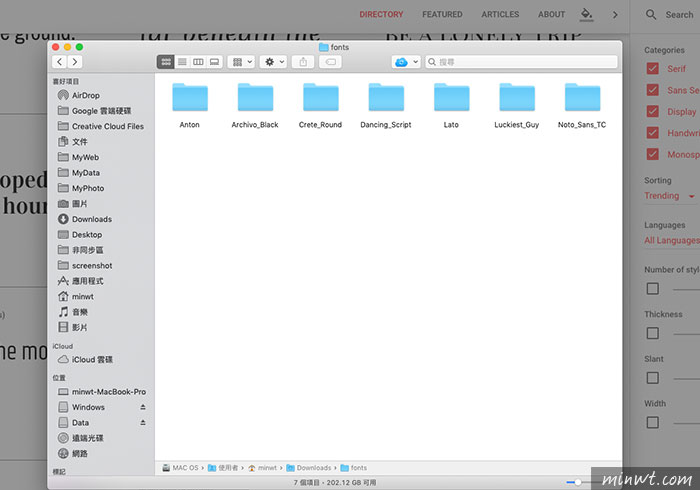
Task: Open the ARTICLES tab on the webpage
Action: 500,15
